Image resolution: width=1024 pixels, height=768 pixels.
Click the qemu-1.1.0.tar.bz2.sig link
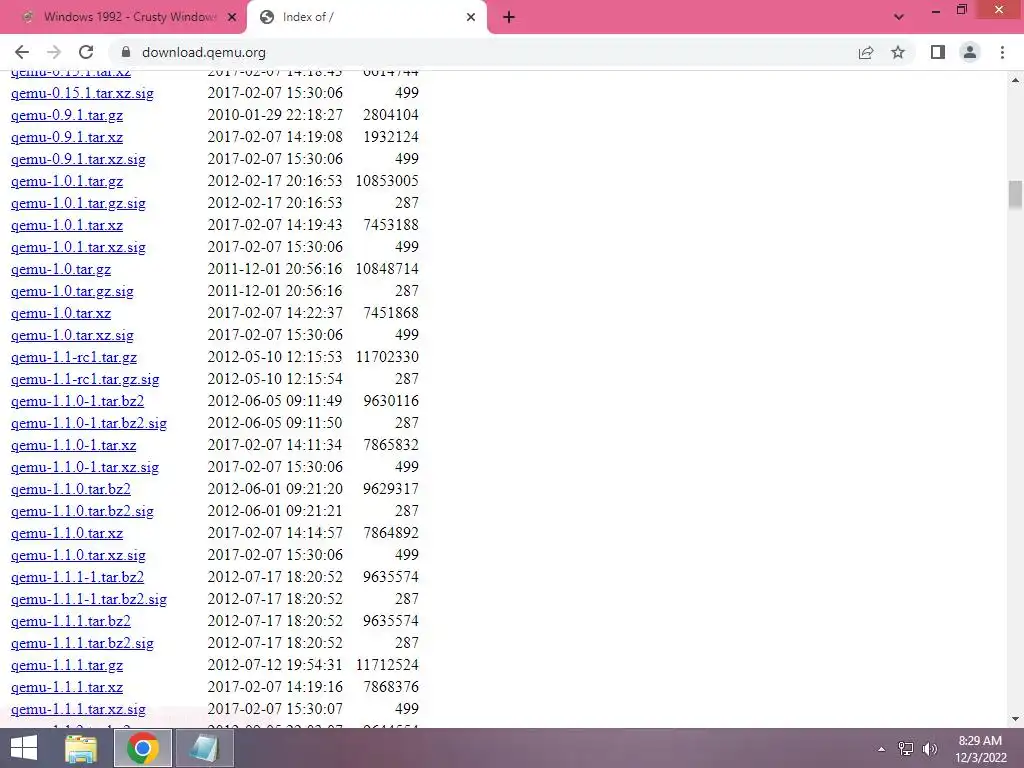(x=82, y=511)
